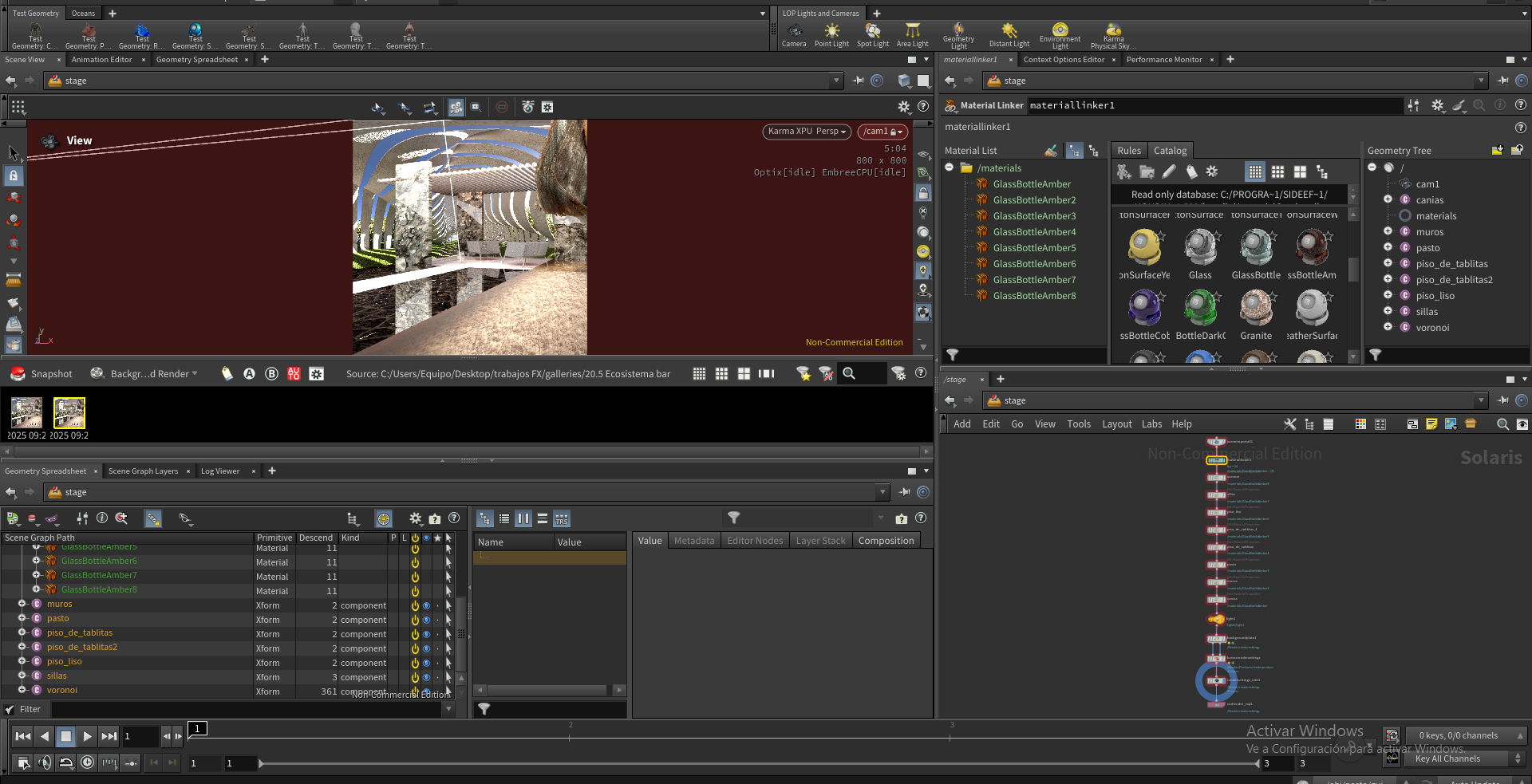
Task: Select the highlighted second snapshot thumbnail
Action: click(x=69, y=413)
